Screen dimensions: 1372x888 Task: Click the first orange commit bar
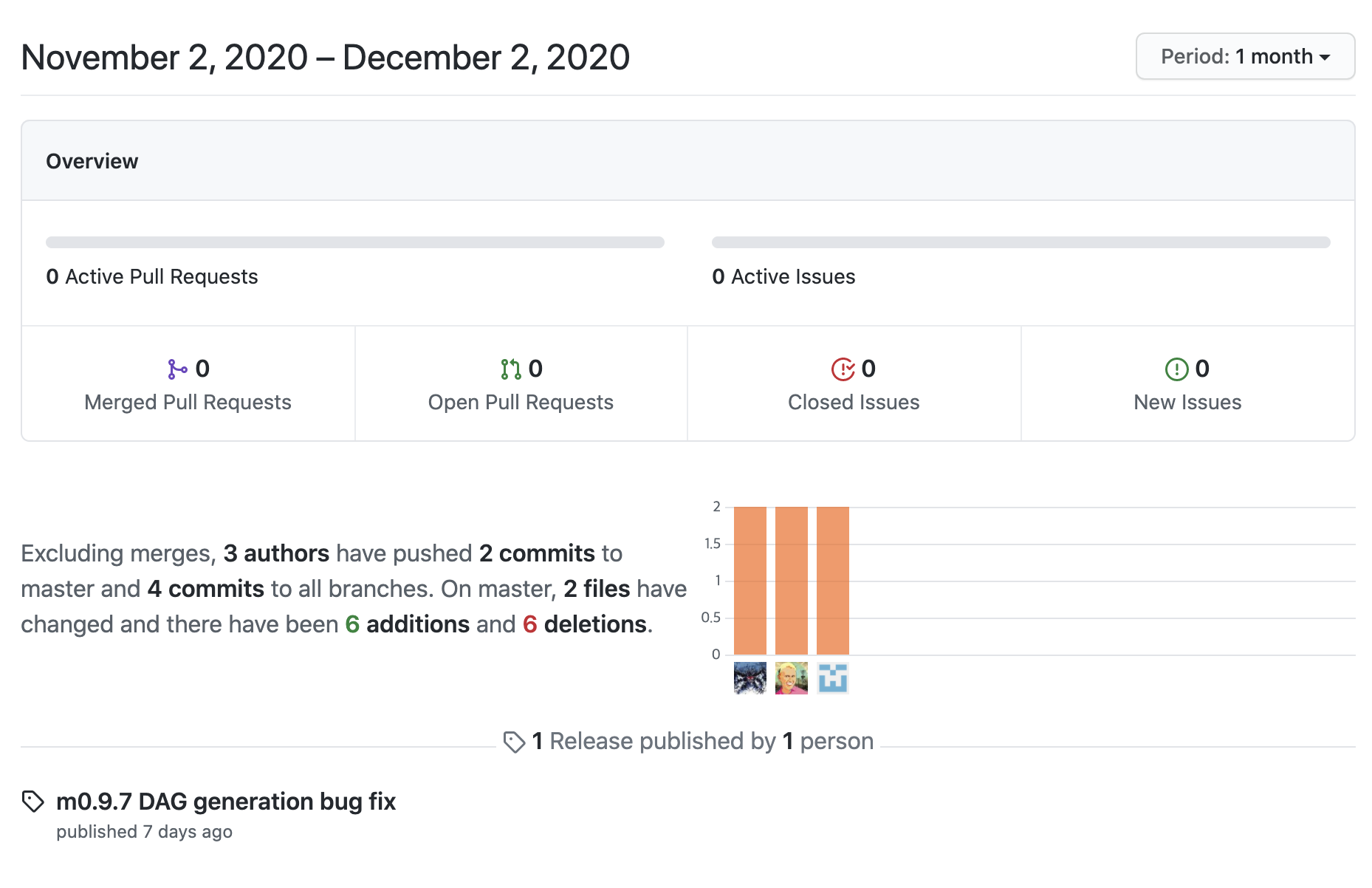point(750,581)
